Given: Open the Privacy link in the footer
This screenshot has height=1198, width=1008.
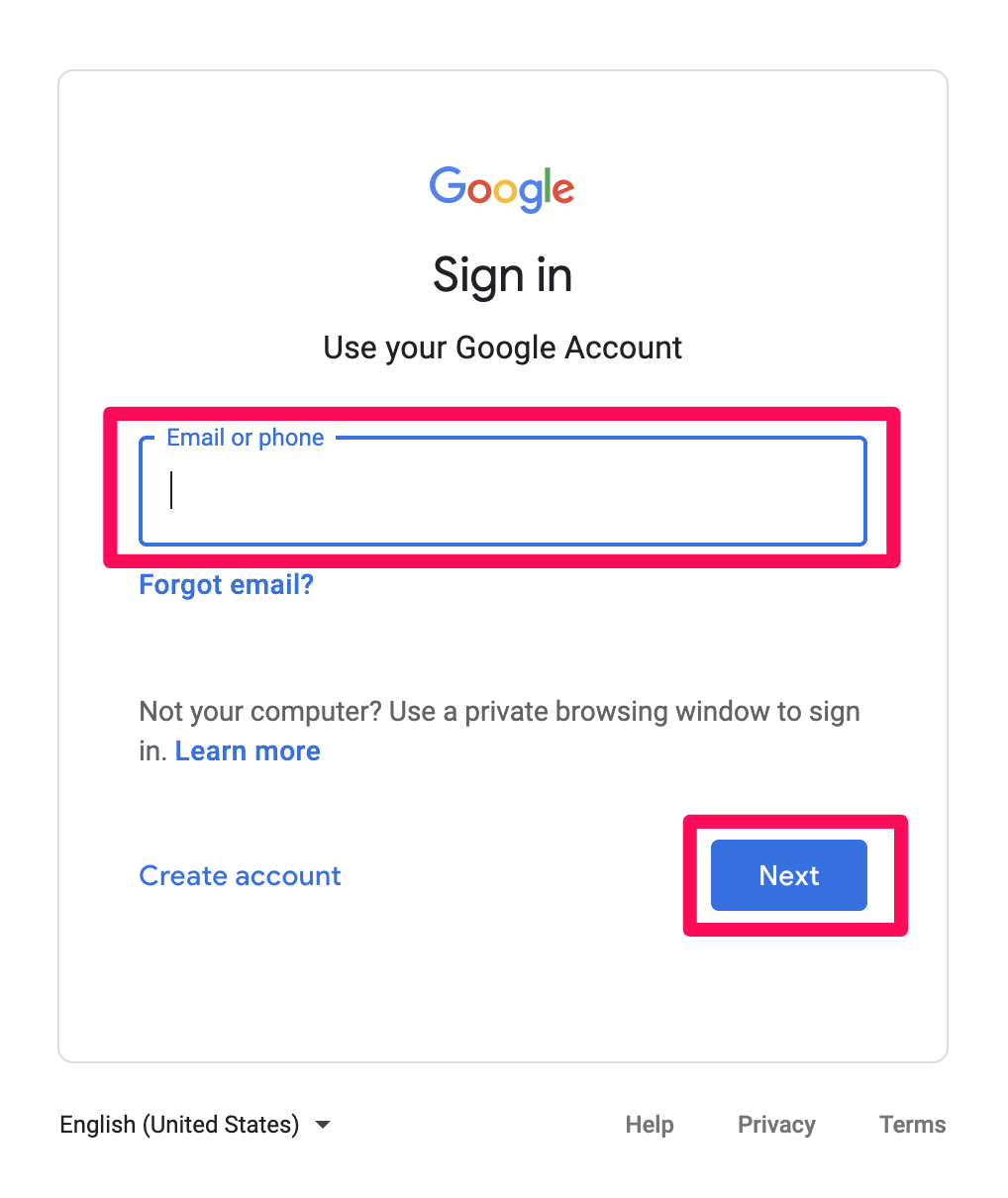Looking at the screenshot, I should (776, 1125).
